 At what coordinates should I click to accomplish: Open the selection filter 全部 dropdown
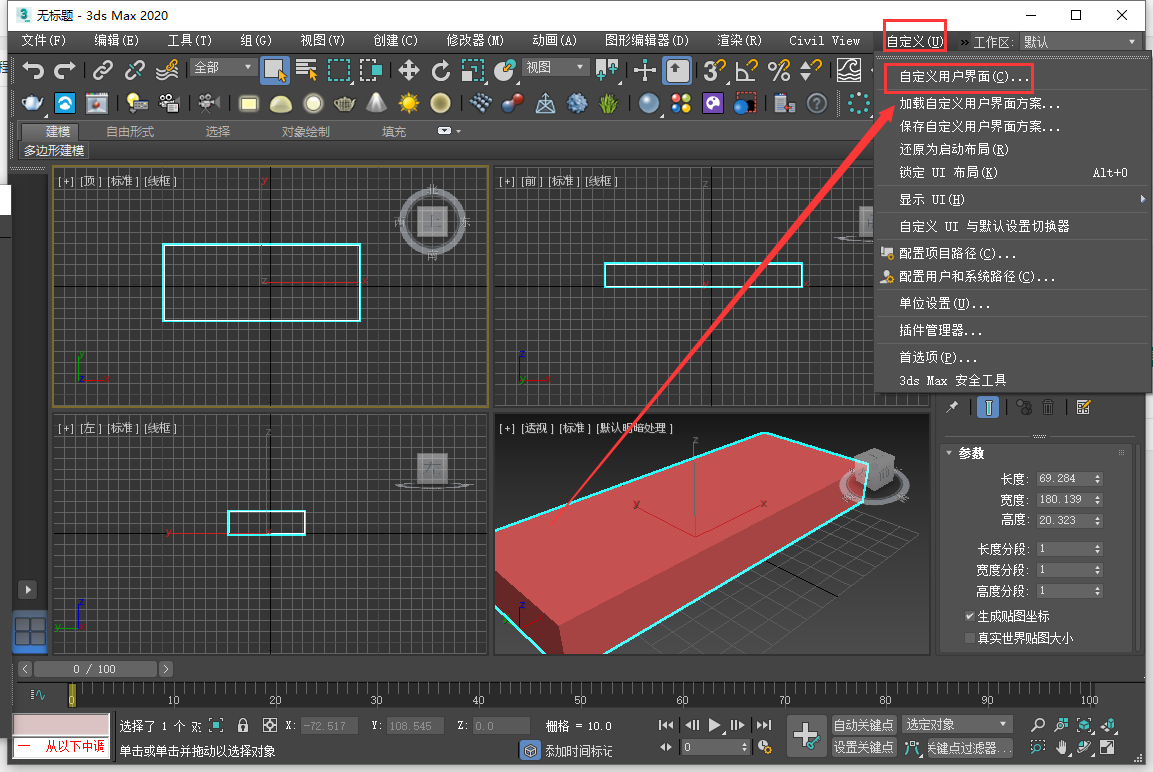coord(223,68)
